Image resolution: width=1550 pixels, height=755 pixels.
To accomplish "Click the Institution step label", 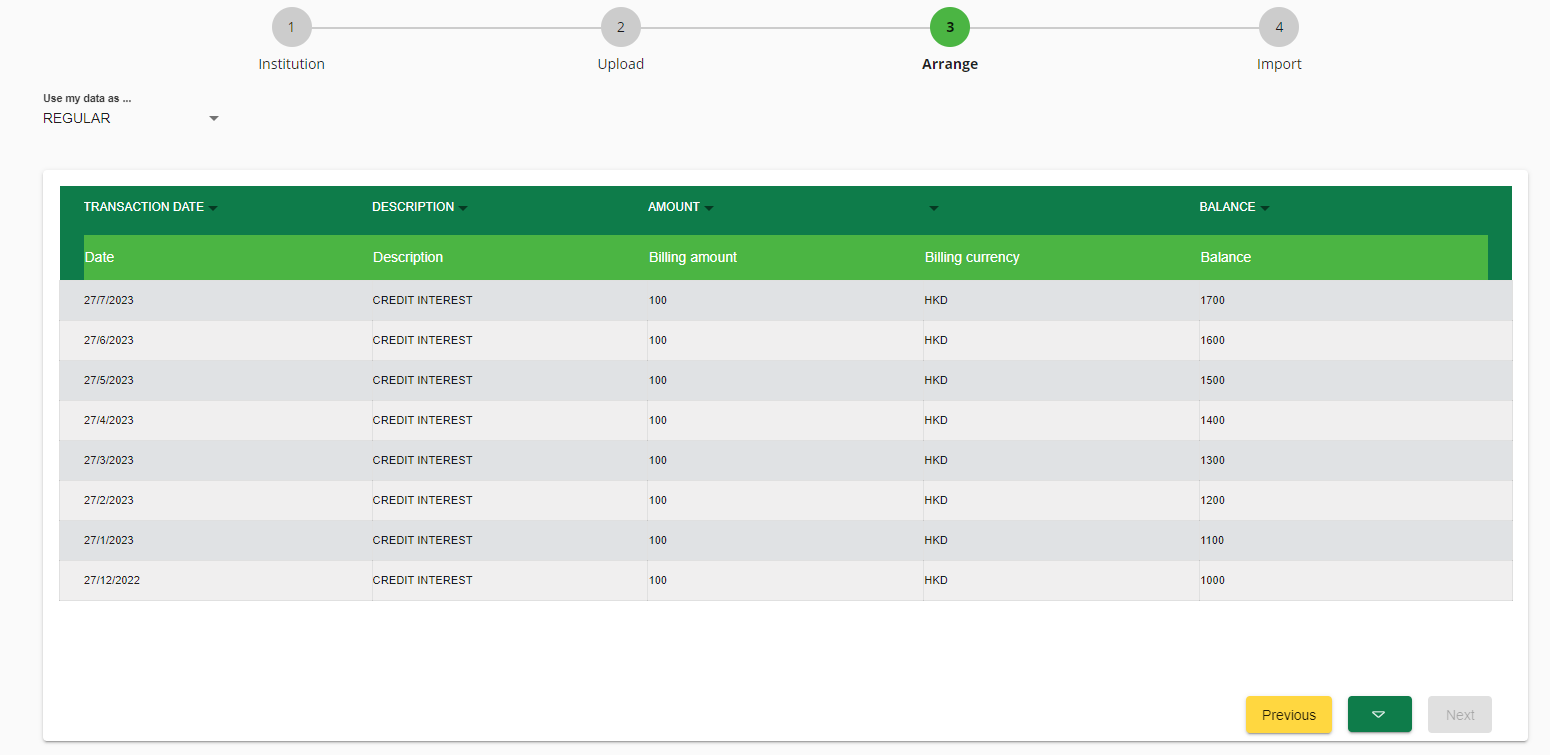I will 291,64.
